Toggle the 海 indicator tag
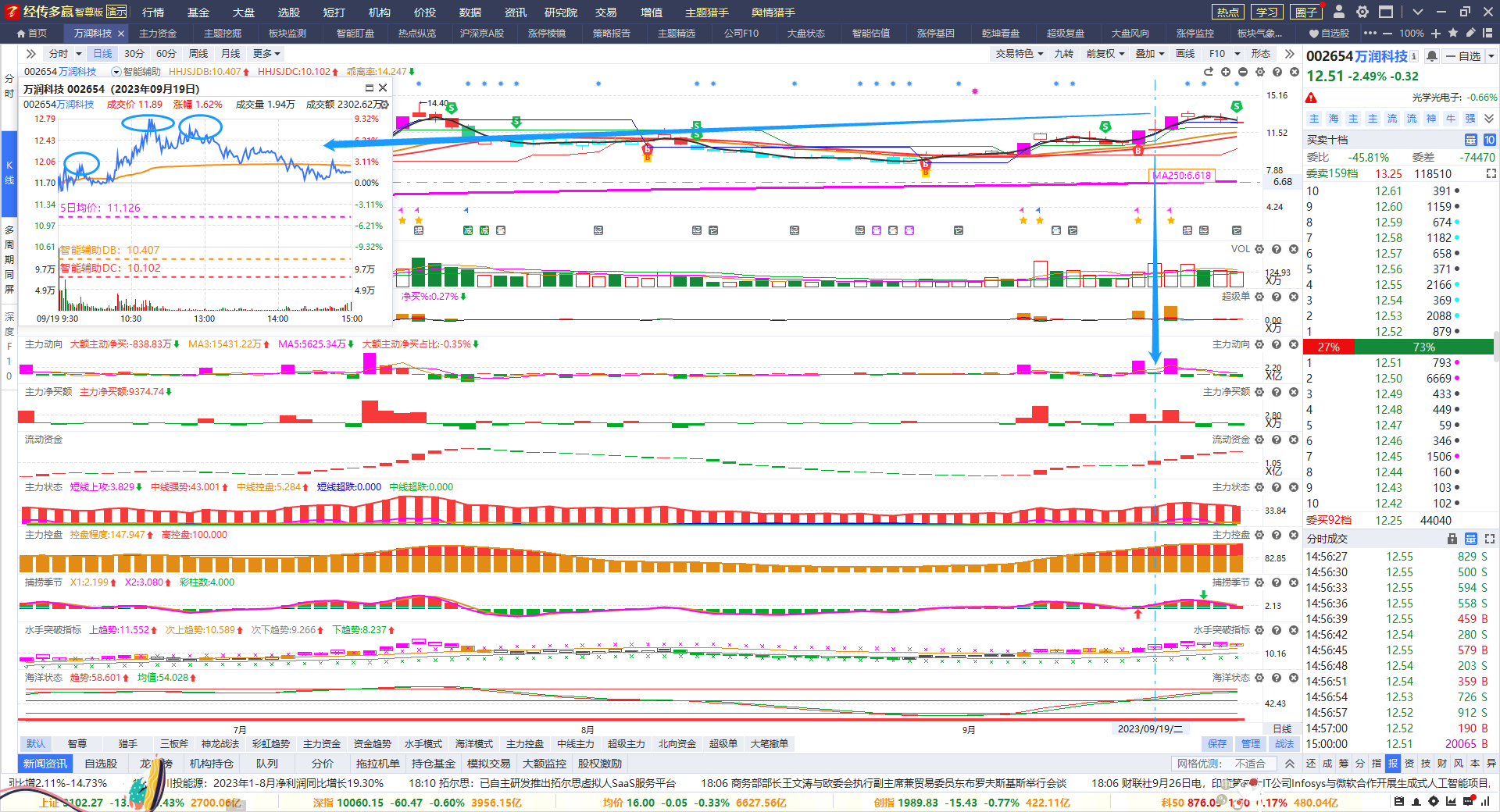Image resolution: width=1500 pixels, height=812 pixels. coord(1334,119)
